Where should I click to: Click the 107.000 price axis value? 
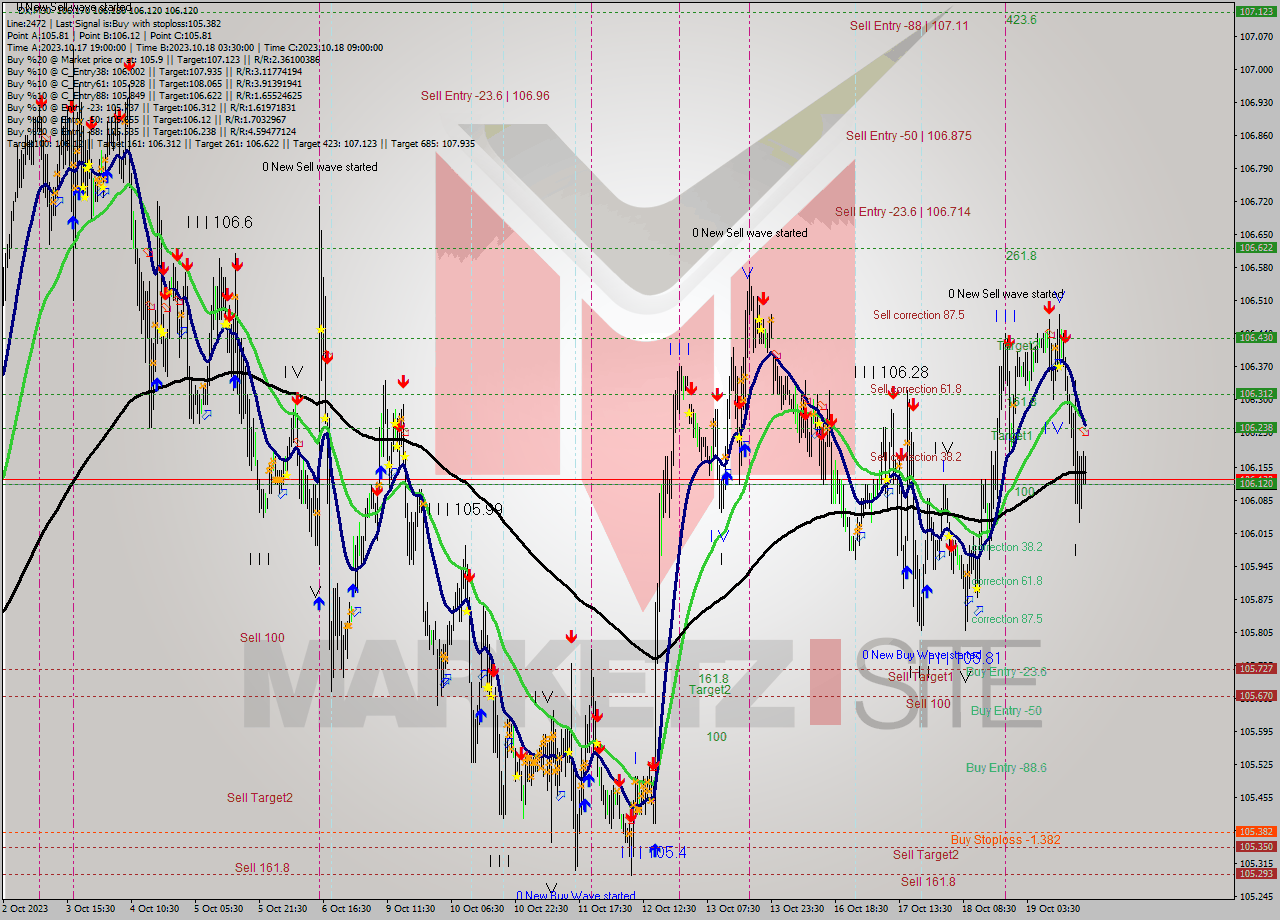pyautogui.click(x=1256, y=70)
